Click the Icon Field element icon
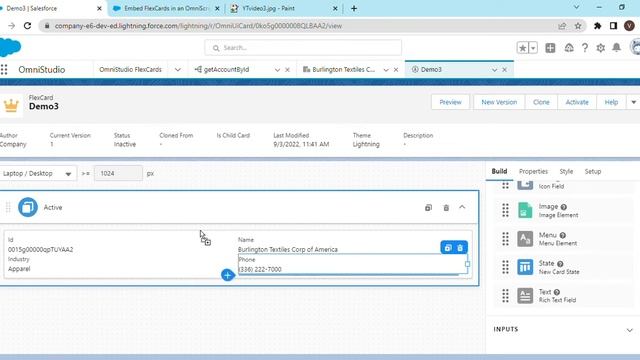This screenshot has height=360, width=640. click(x=525, y=185)
